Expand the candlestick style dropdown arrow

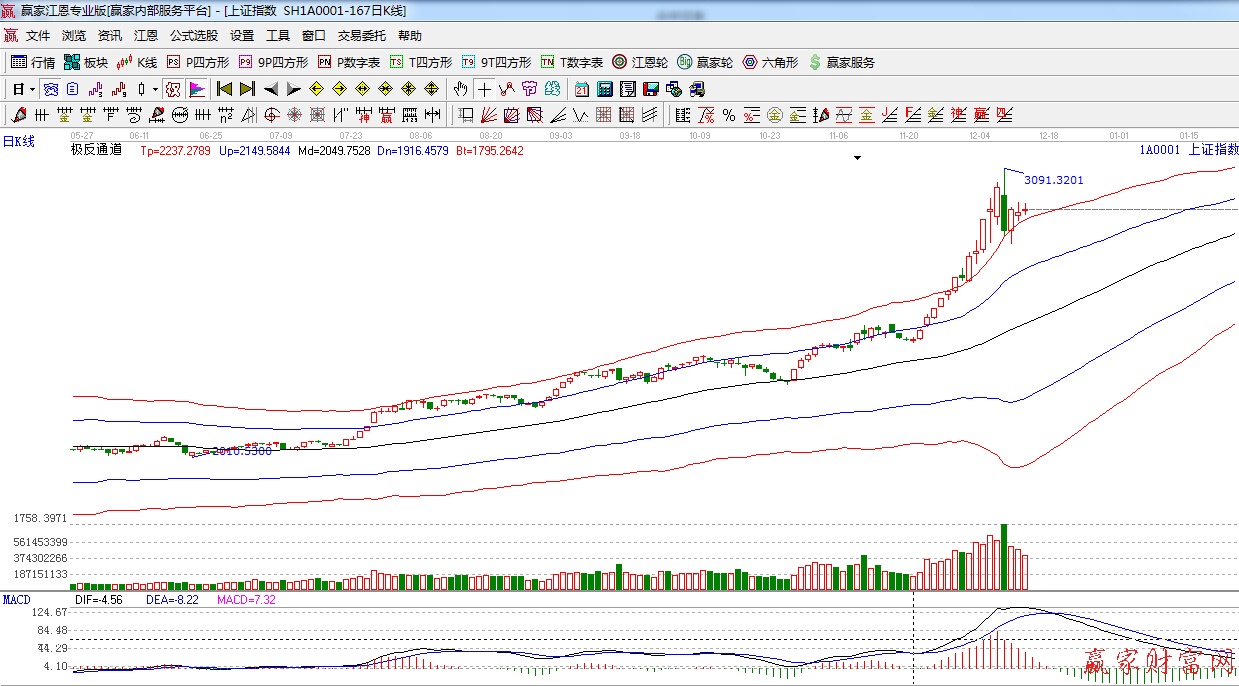click(154, 89)
